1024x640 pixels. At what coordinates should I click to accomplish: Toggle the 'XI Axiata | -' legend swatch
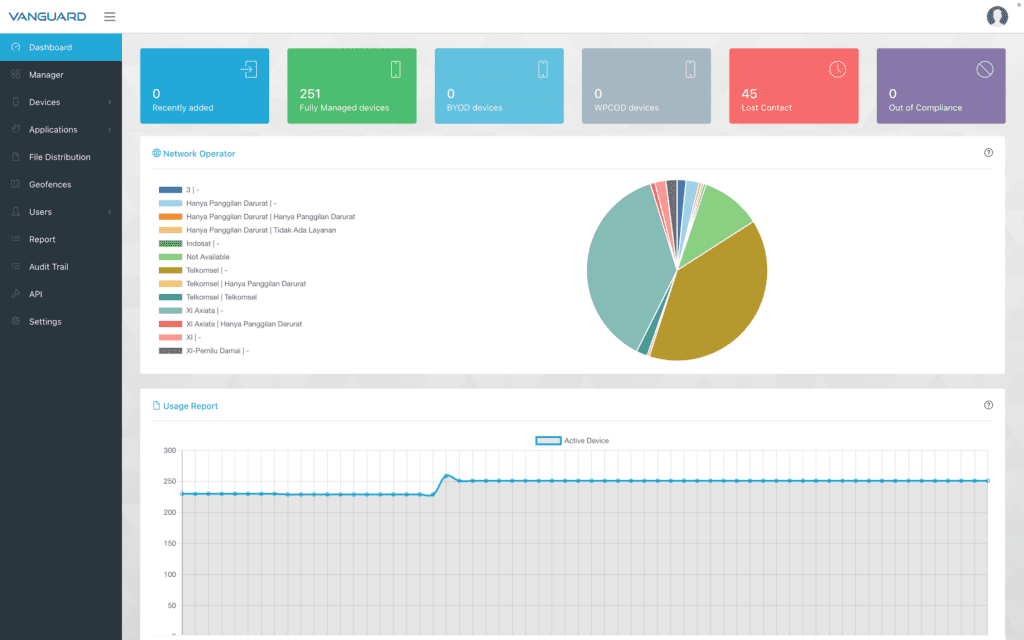click(170, 310)
